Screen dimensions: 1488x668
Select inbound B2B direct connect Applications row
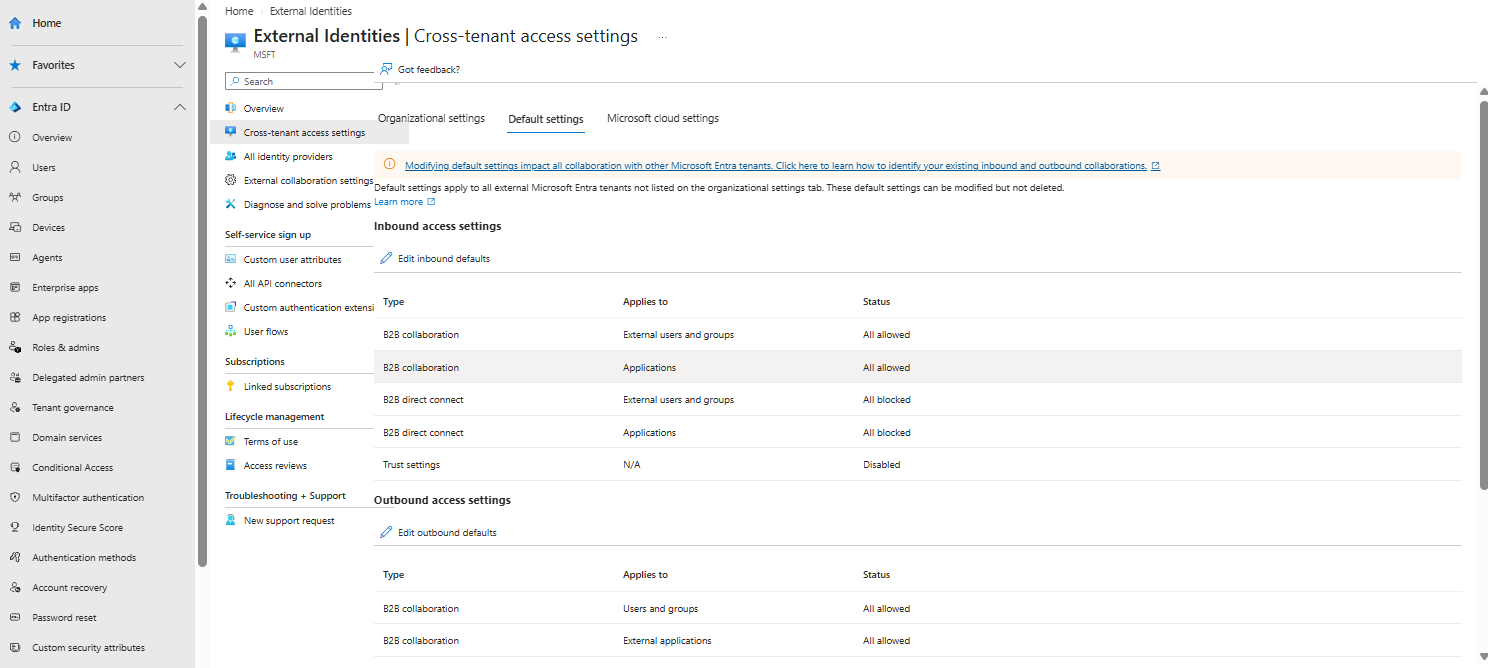coord(918,432)
